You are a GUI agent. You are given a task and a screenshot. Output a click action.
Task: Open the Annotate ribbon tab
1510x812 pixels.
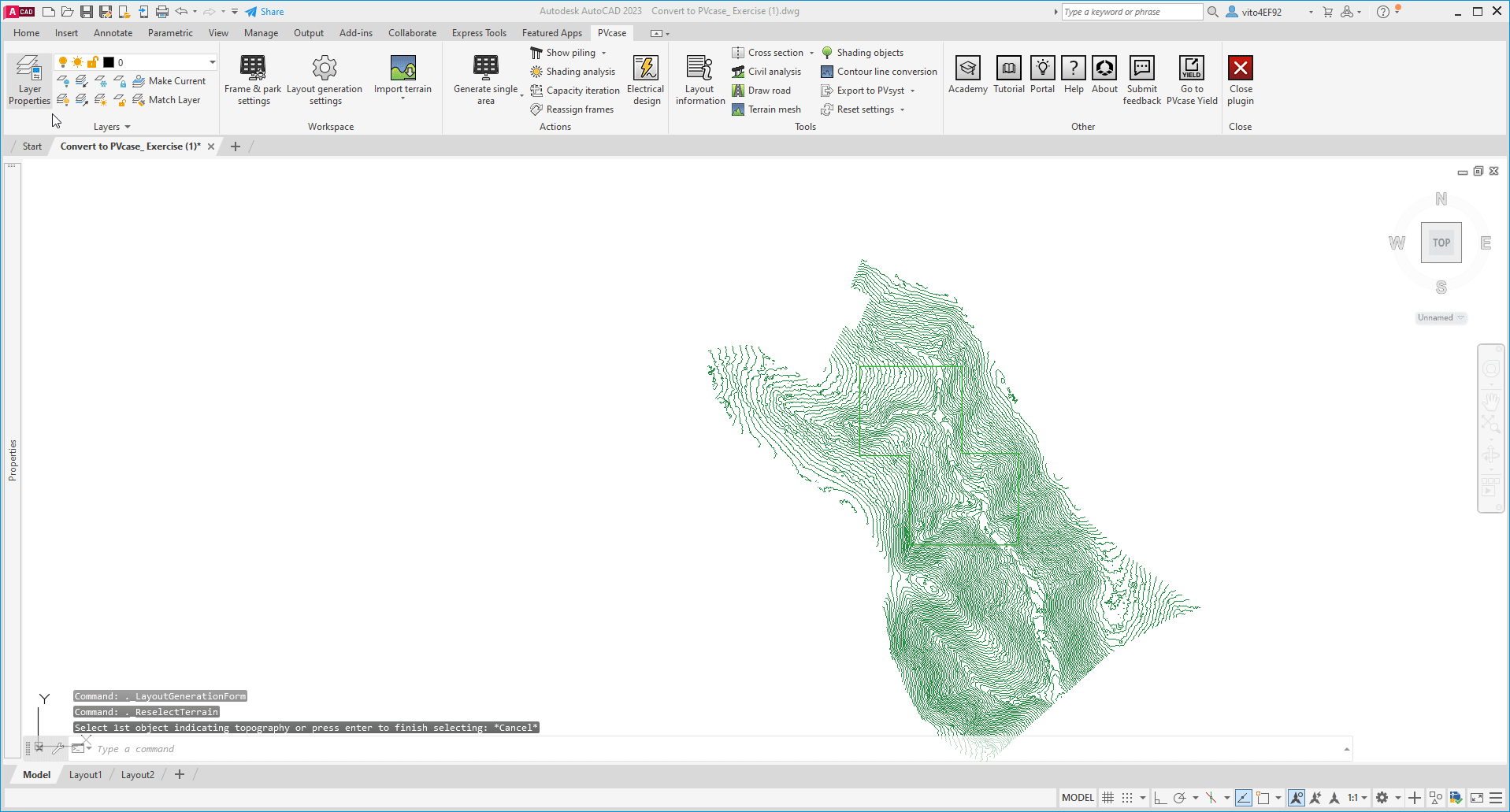pos(113,33)
